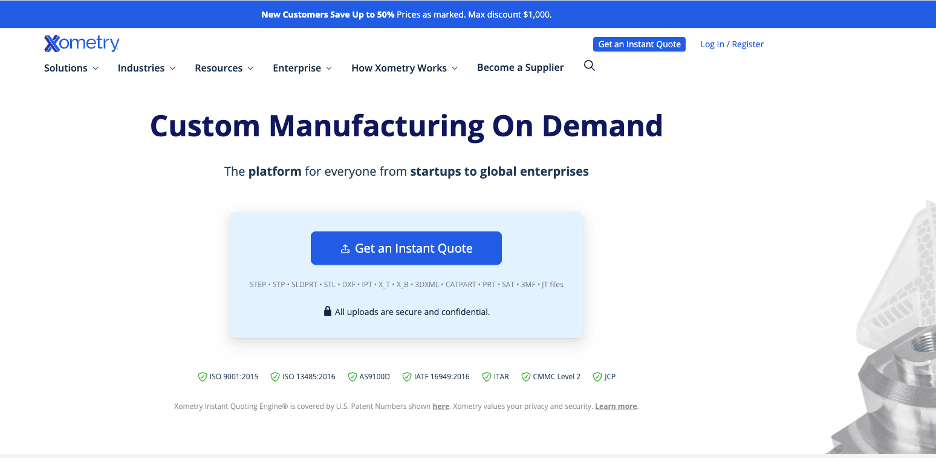The width and height of the screenshot is (936, 458).
Task: Click the CMMC Level 2 label
Action: coord(556,377)
